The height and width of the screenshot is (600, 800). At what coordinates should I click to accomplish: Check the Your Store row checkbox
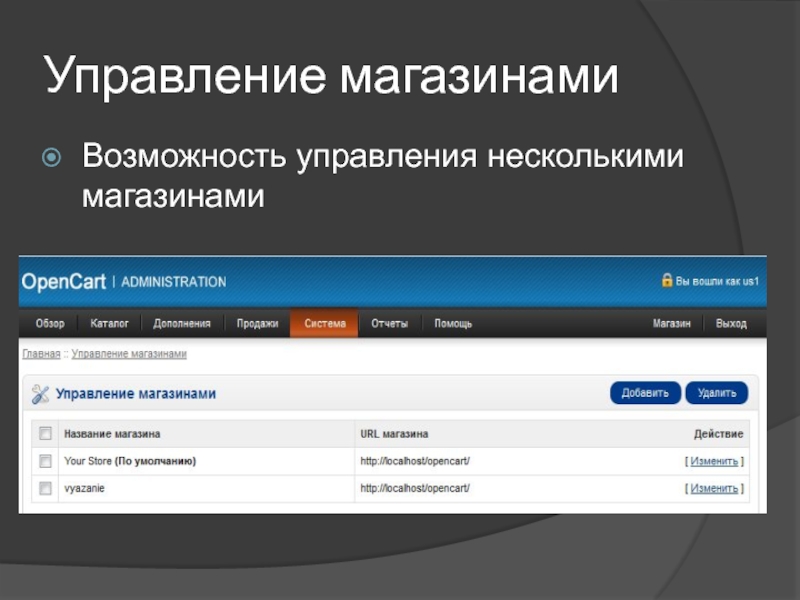(x=45, y=461)
